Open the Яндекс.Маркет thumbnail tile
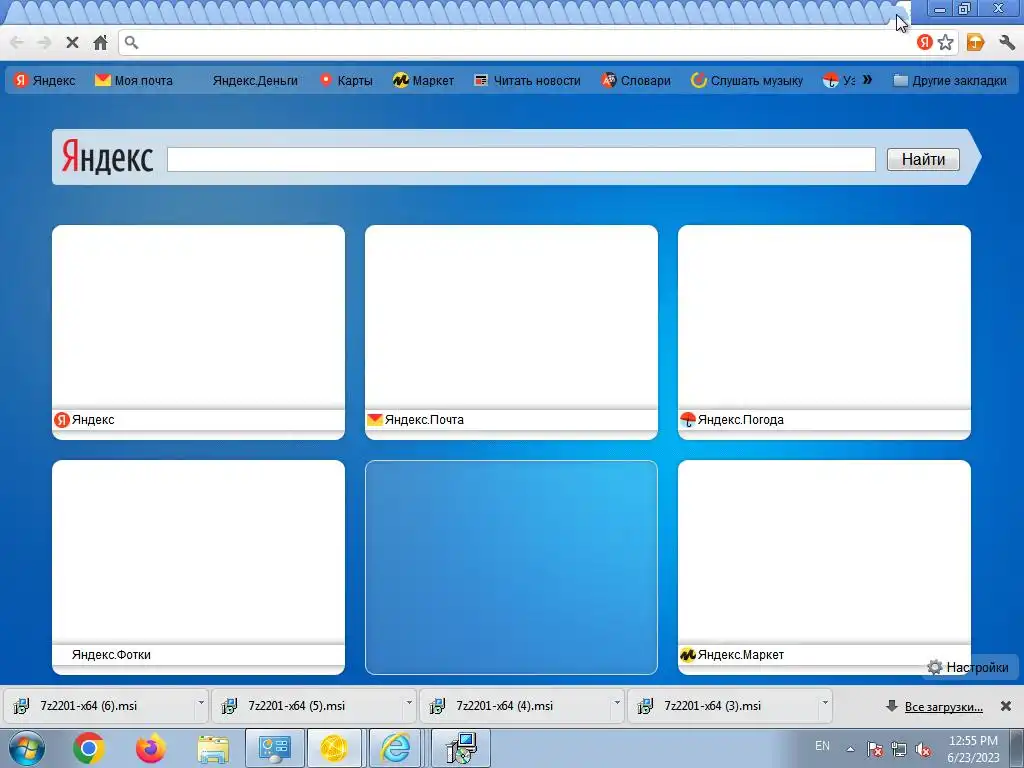The width and height of the screenshot is (1024, 768). coord(824,567)
